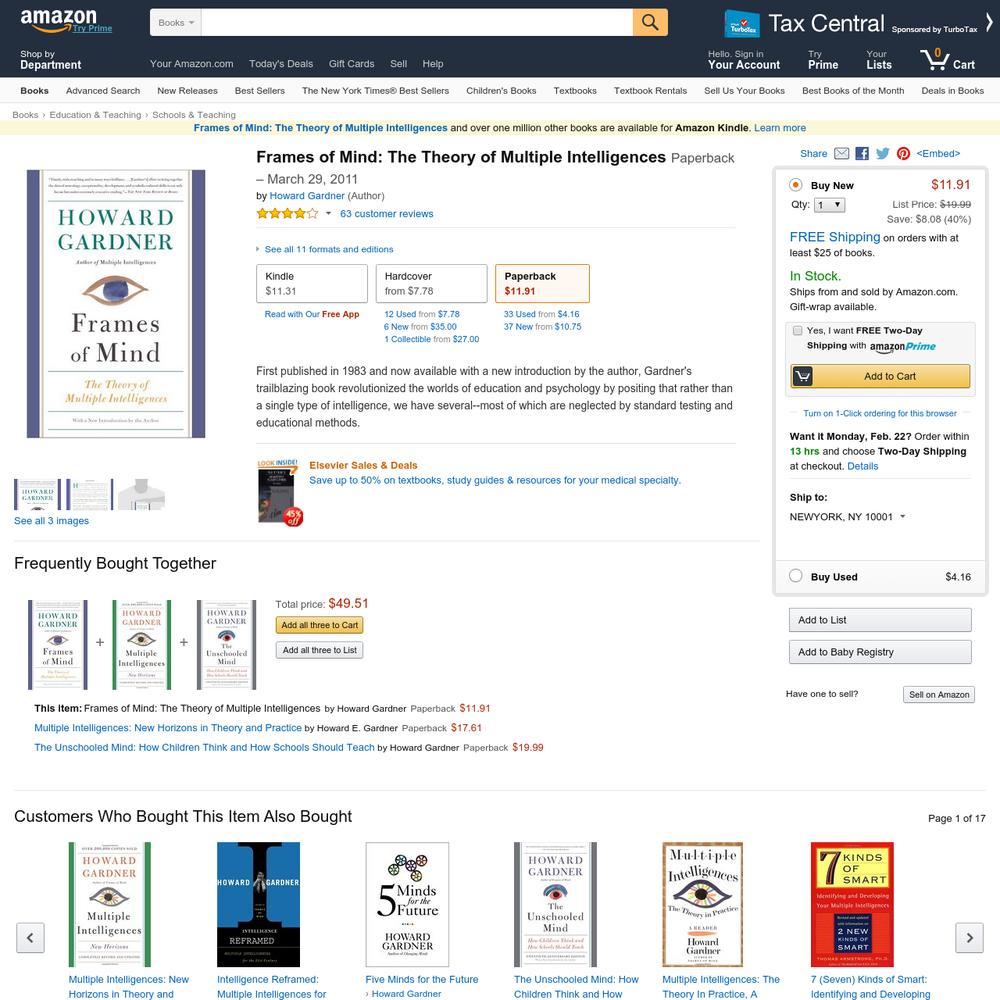
Task: Click the orange search magnifier button
Action: pyautogui.click(x=650, y=22)
